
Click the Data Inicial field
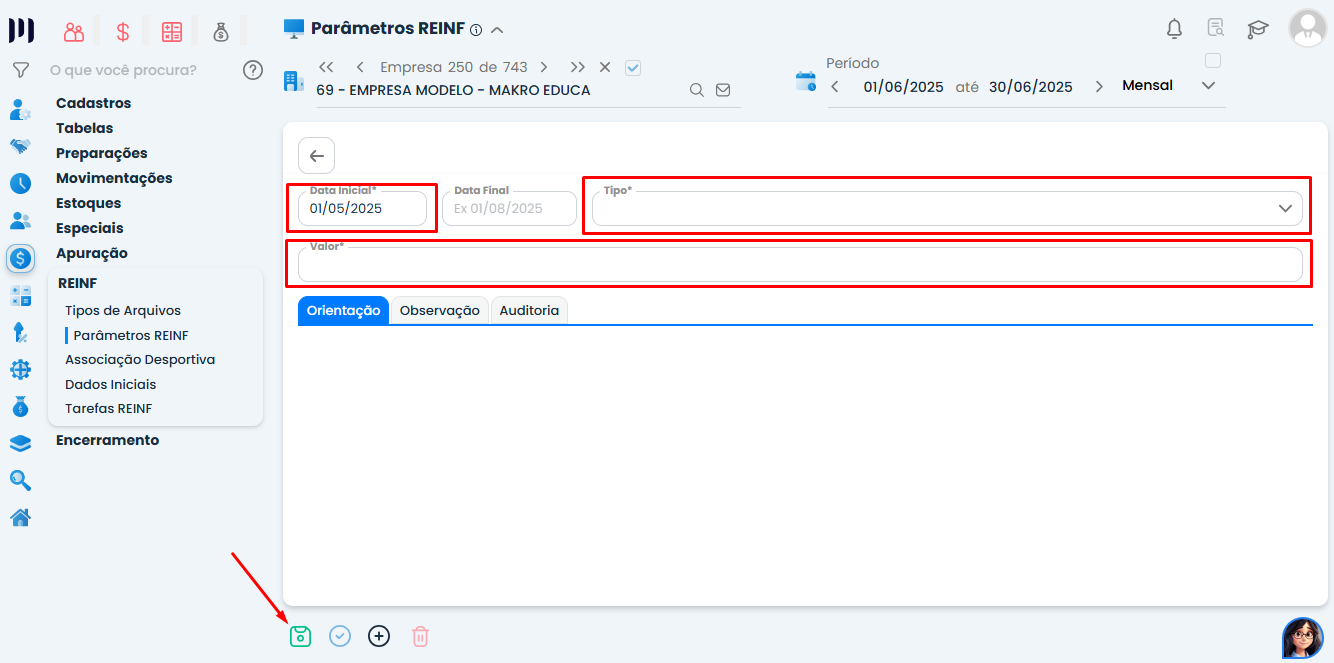pyautogui.click(x=362, y=208)
